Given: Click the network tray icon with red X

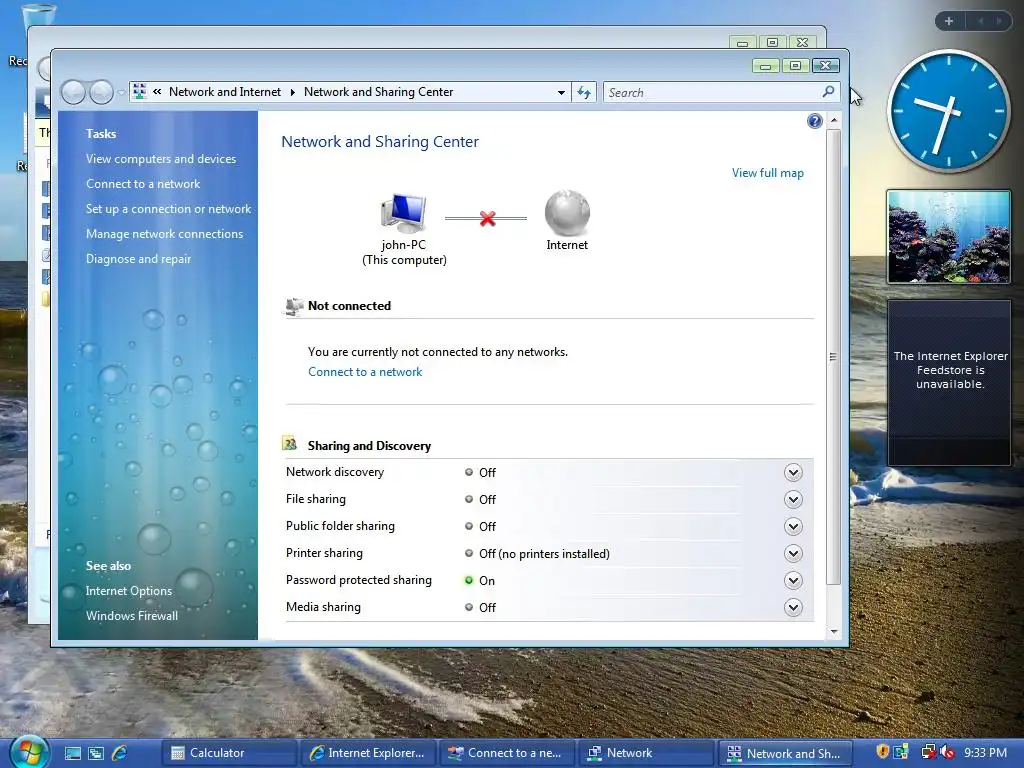Looking at the screenshot, I should [929, 752].
